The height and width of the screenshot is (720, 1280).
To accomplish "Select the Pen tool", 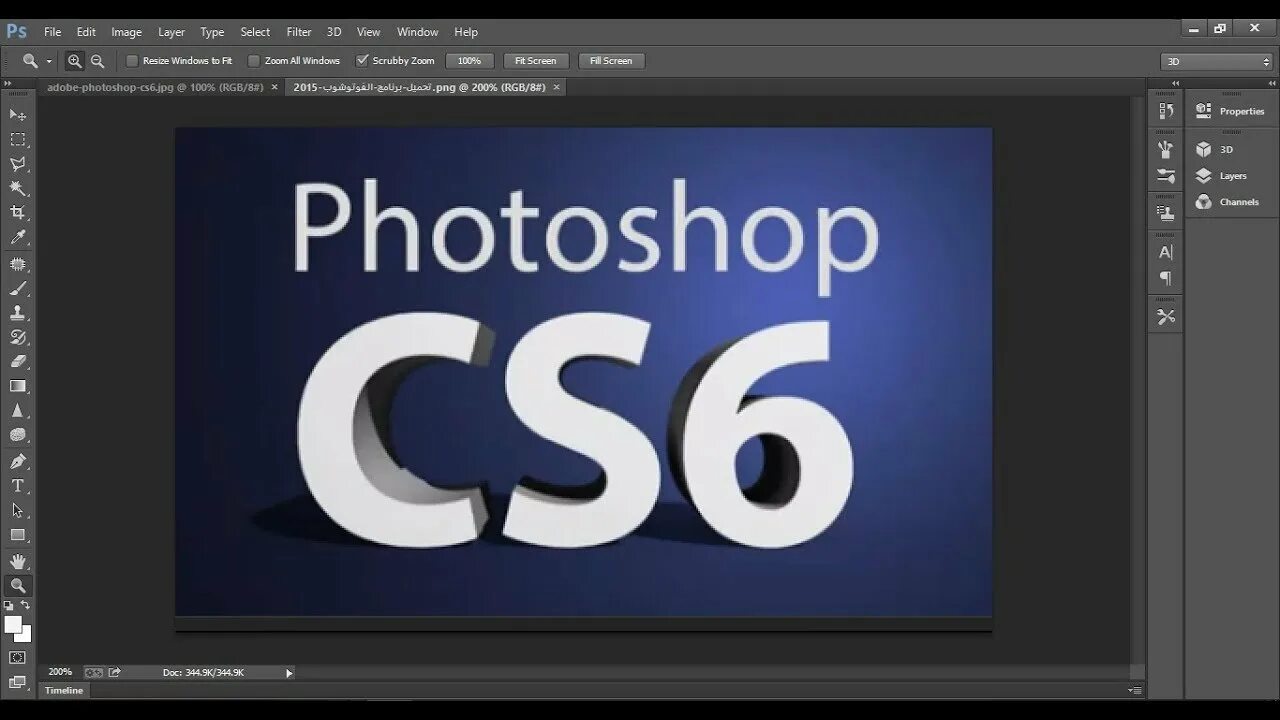I will [x=18, y=461].
